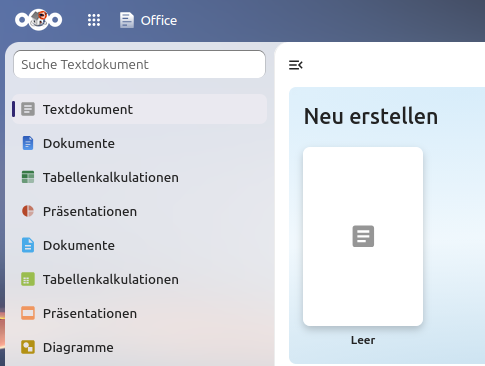Focus the Suche Textdokument search field

coord(139,64)
